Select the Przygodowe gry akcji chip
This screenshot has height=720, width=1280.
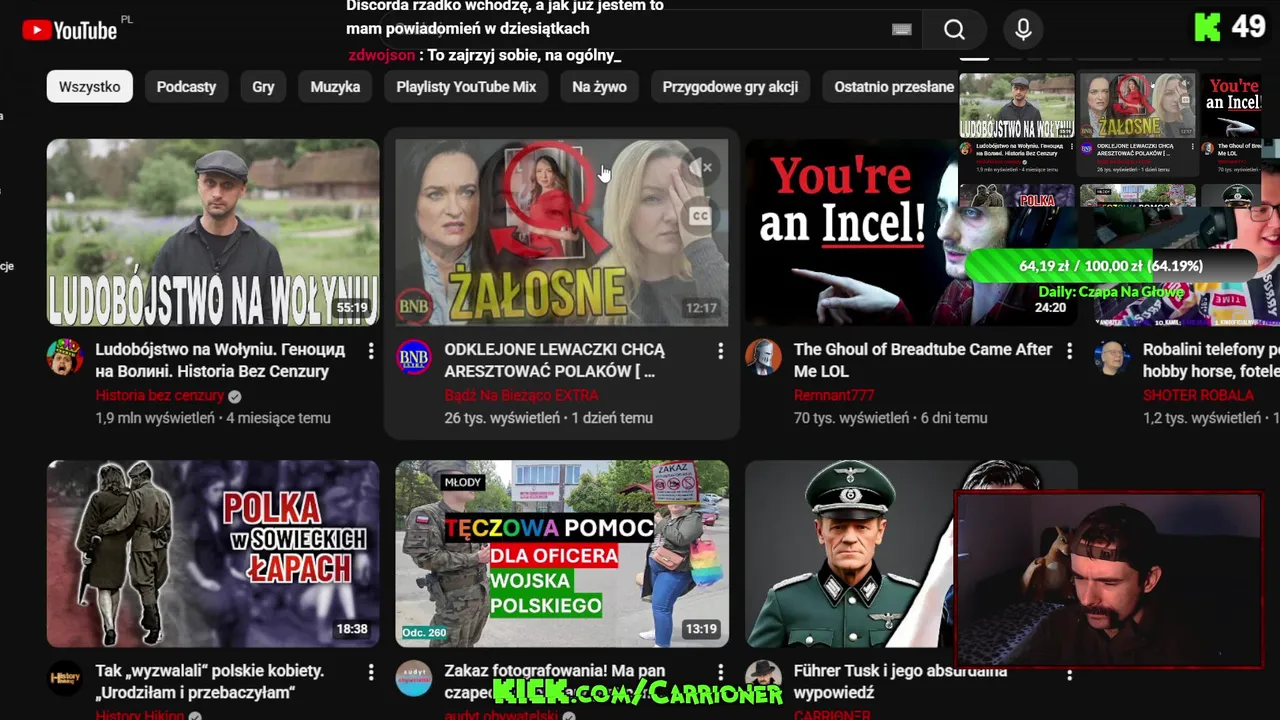pos(730,87)
